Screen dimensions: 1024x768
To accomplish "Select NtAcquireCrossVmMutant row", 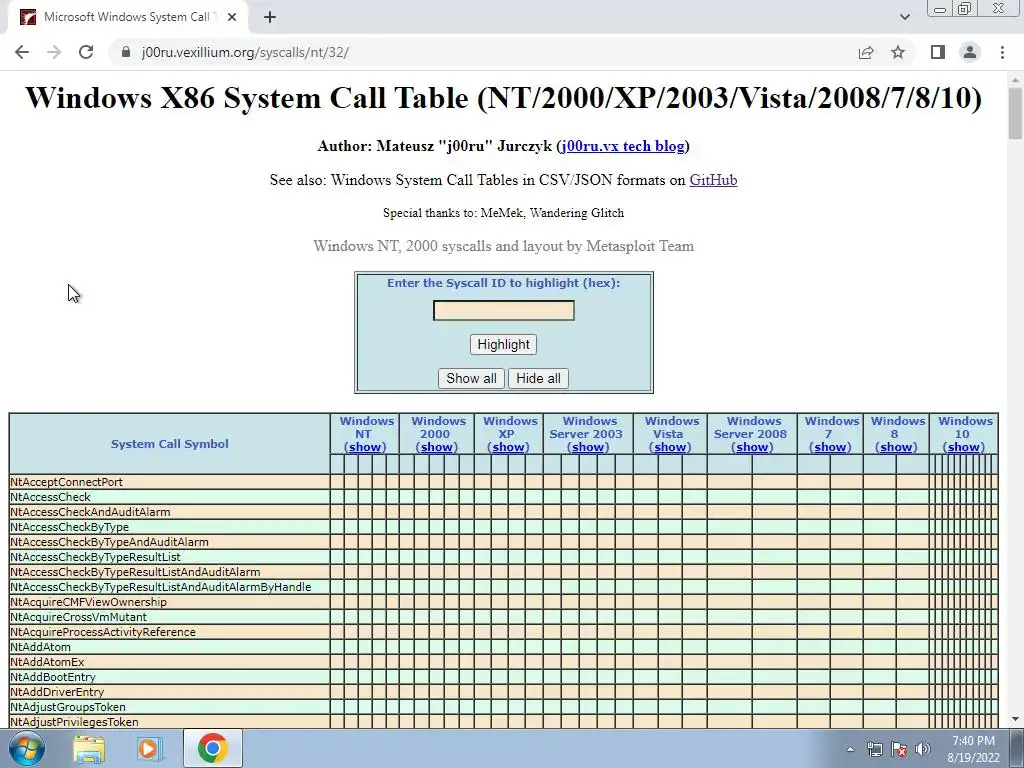I will (x=504, y=617).
